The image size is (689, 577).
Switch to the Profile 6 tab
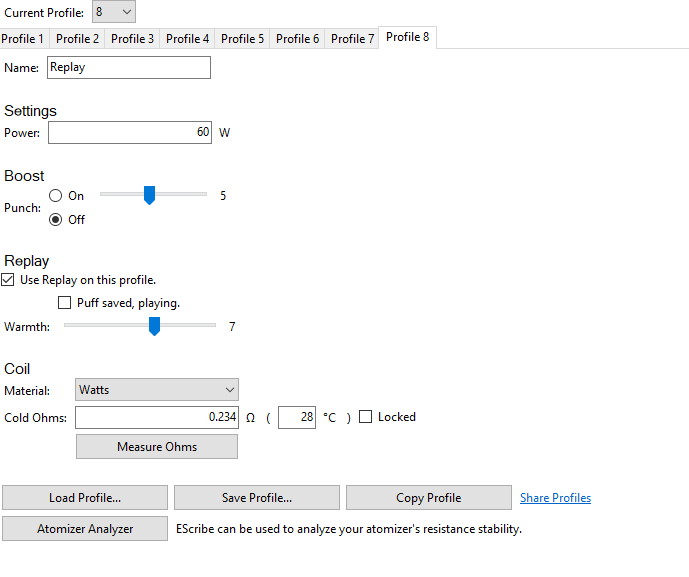[x=297, y=39]
